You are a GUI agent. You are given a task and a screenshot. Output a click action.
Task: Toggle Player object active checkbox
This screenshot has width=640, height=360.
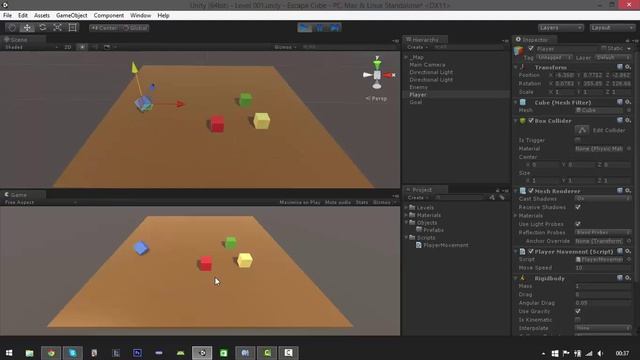coord(531,49)
